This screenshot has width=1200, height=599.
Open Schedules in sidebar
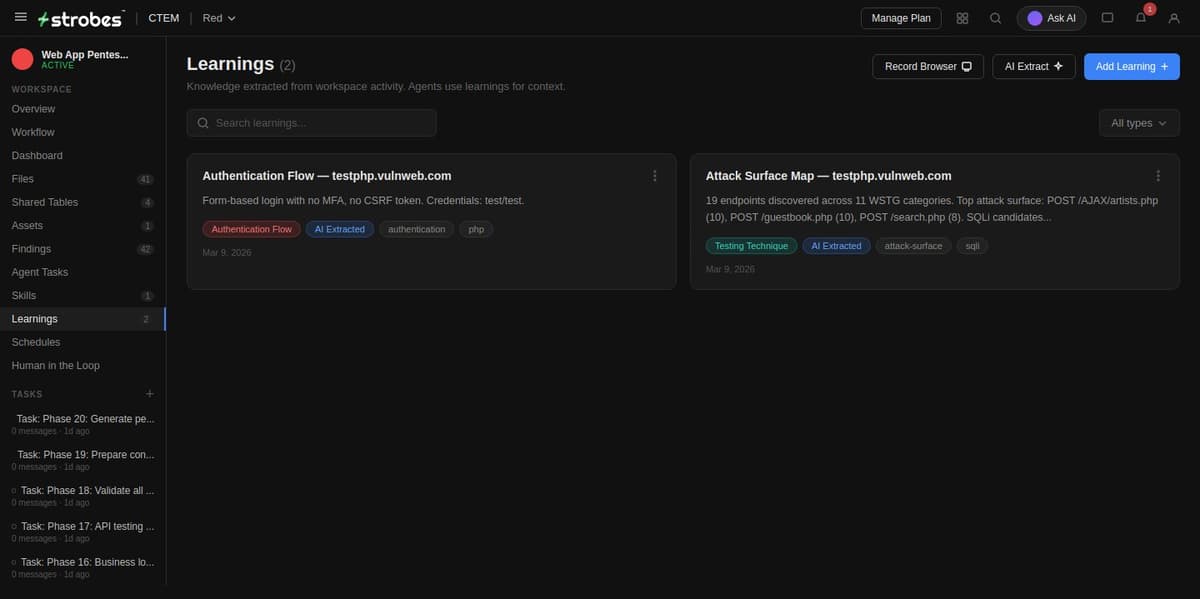(83, 342)
